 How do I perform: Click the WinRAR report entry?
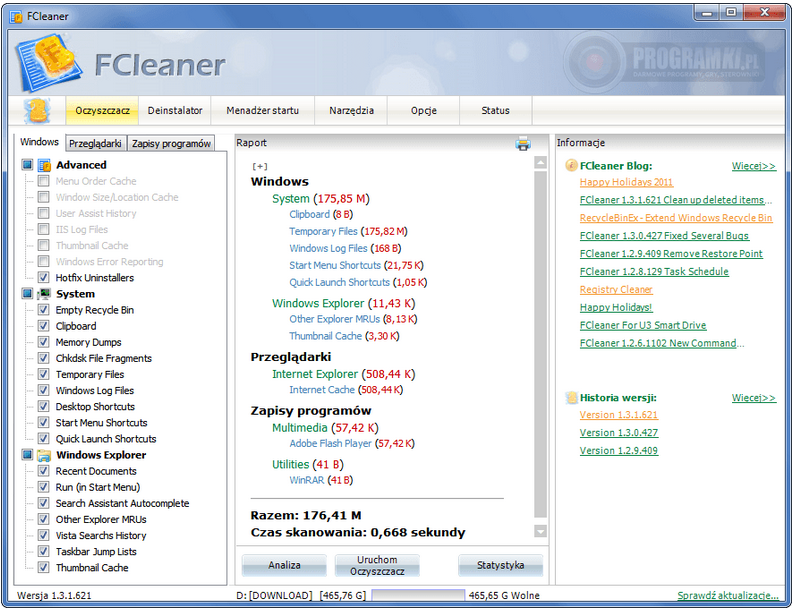tap(306, 480)
